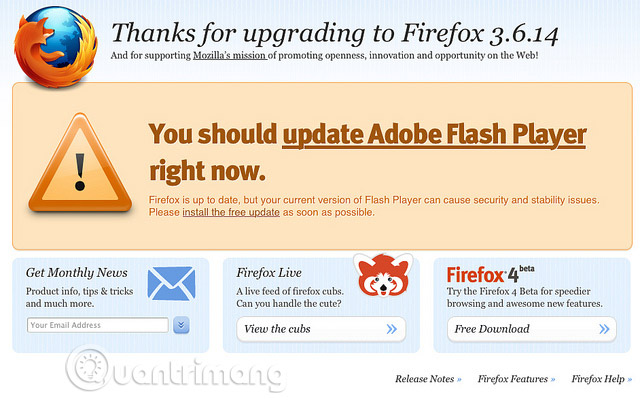Click the Your Email Address field
This screenshot has height=406, width=640.
click(98, 325)
